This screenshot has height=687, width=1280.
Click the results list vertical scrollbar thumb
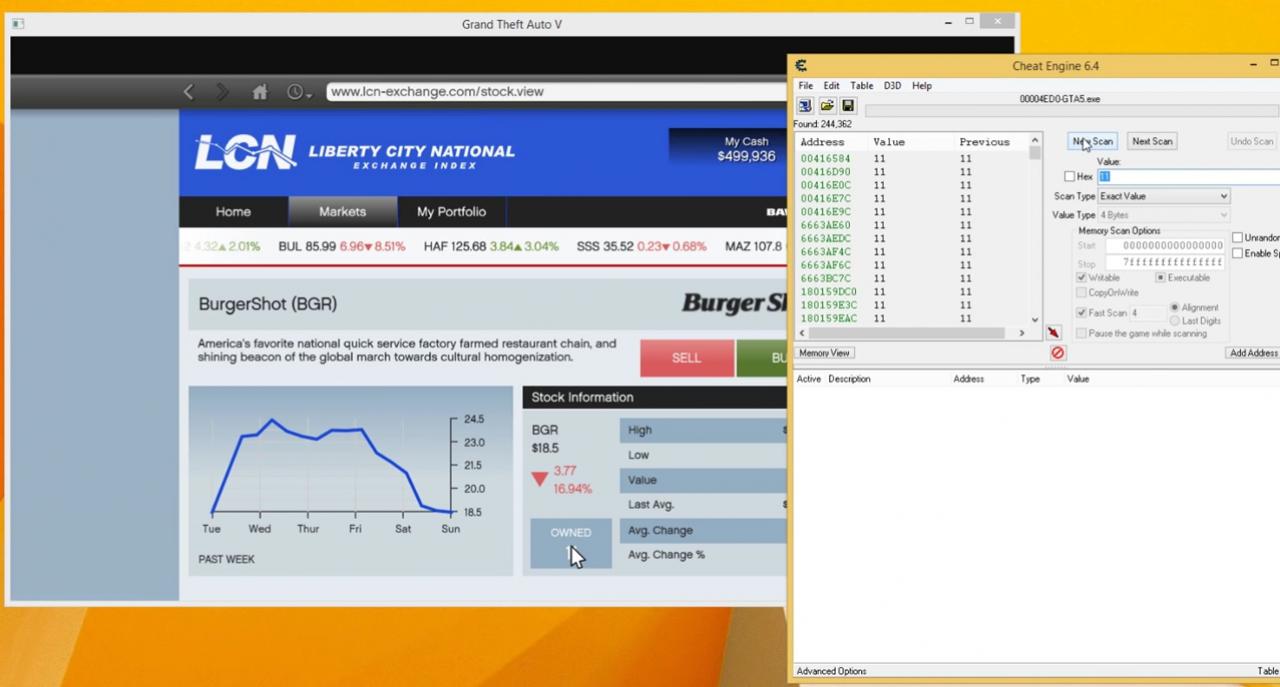tap(1035, 154)
